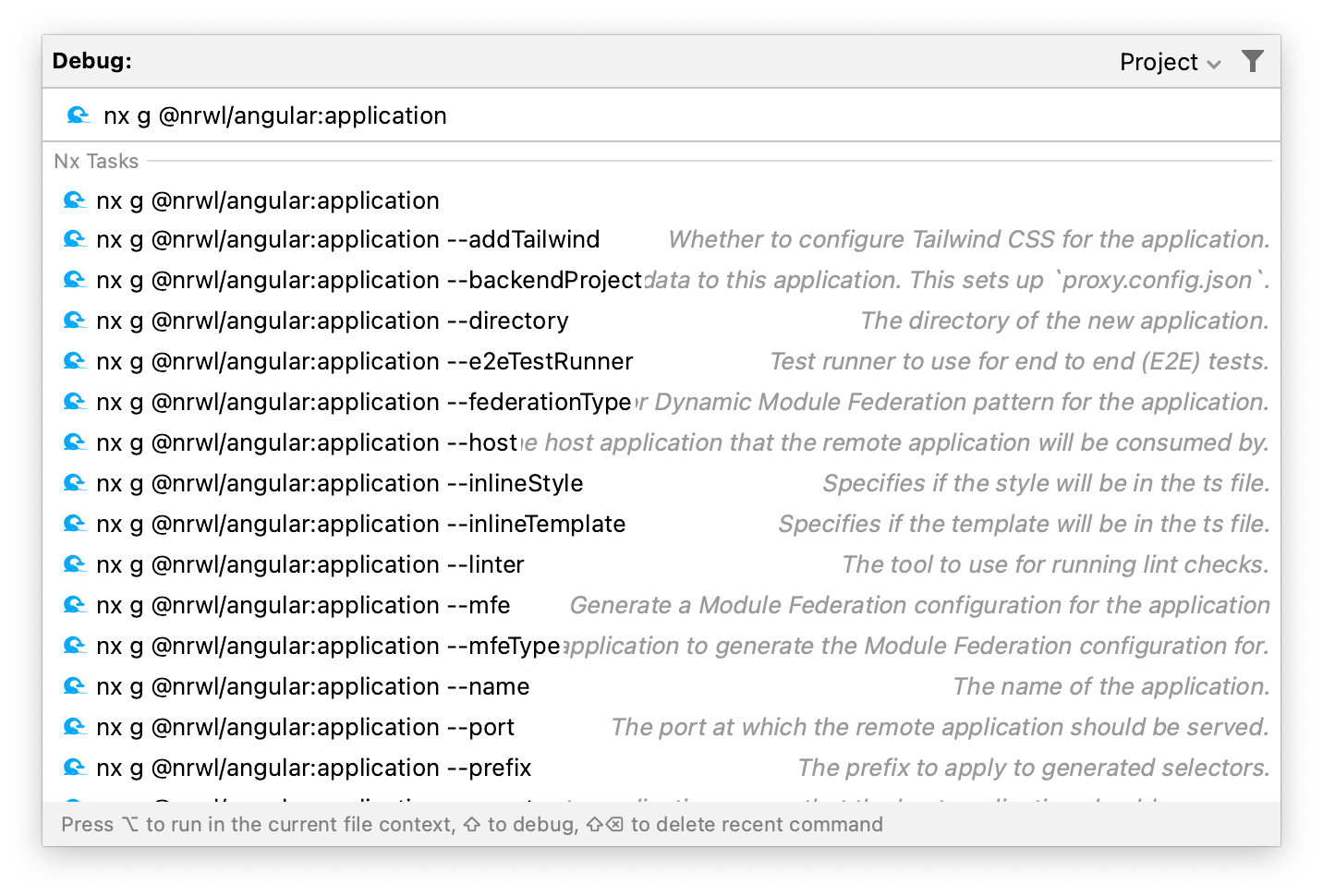Select the --name command suggestion

[661, 686]
